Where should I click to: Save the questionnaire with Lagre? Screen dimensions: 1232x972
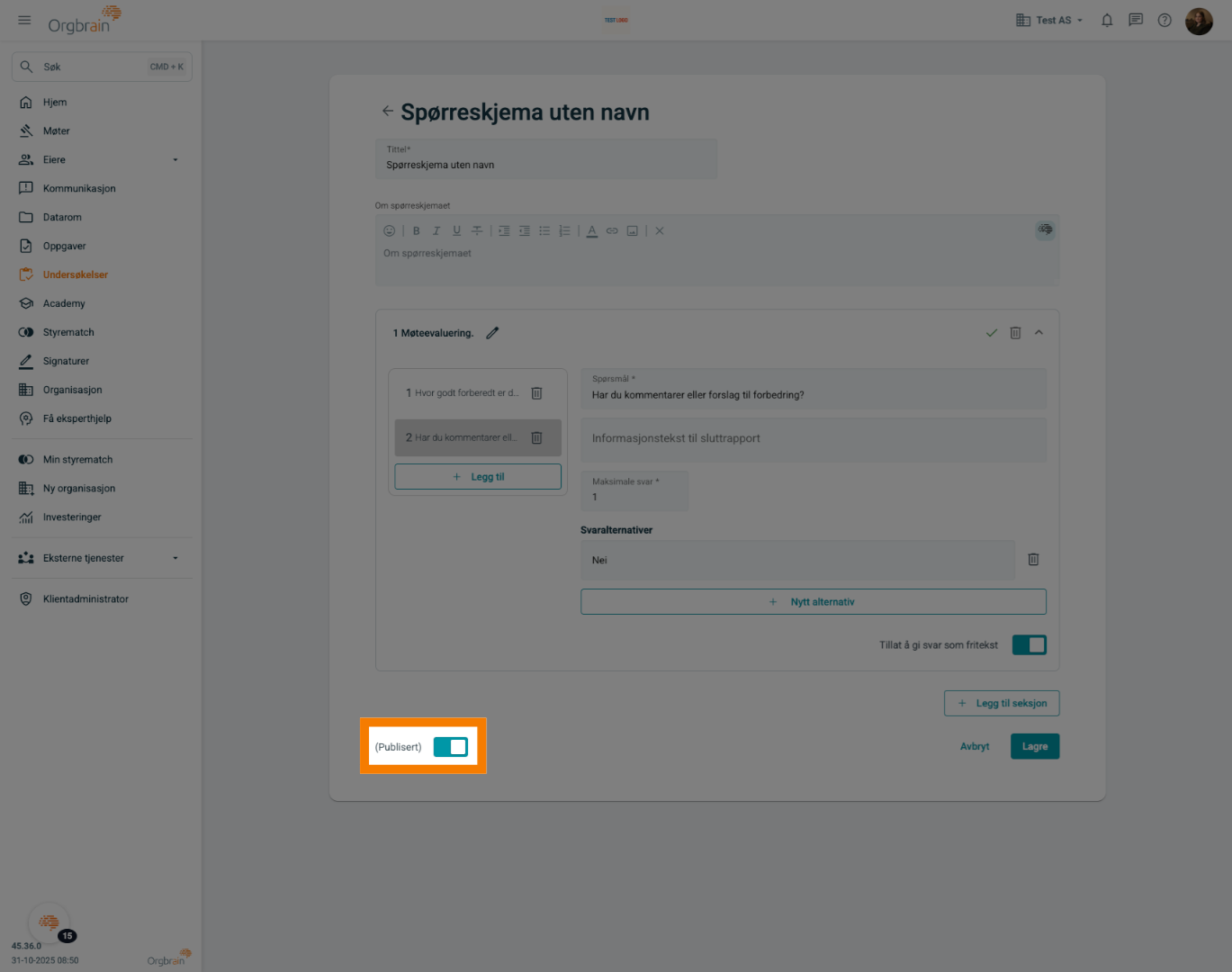(1035, 747)
